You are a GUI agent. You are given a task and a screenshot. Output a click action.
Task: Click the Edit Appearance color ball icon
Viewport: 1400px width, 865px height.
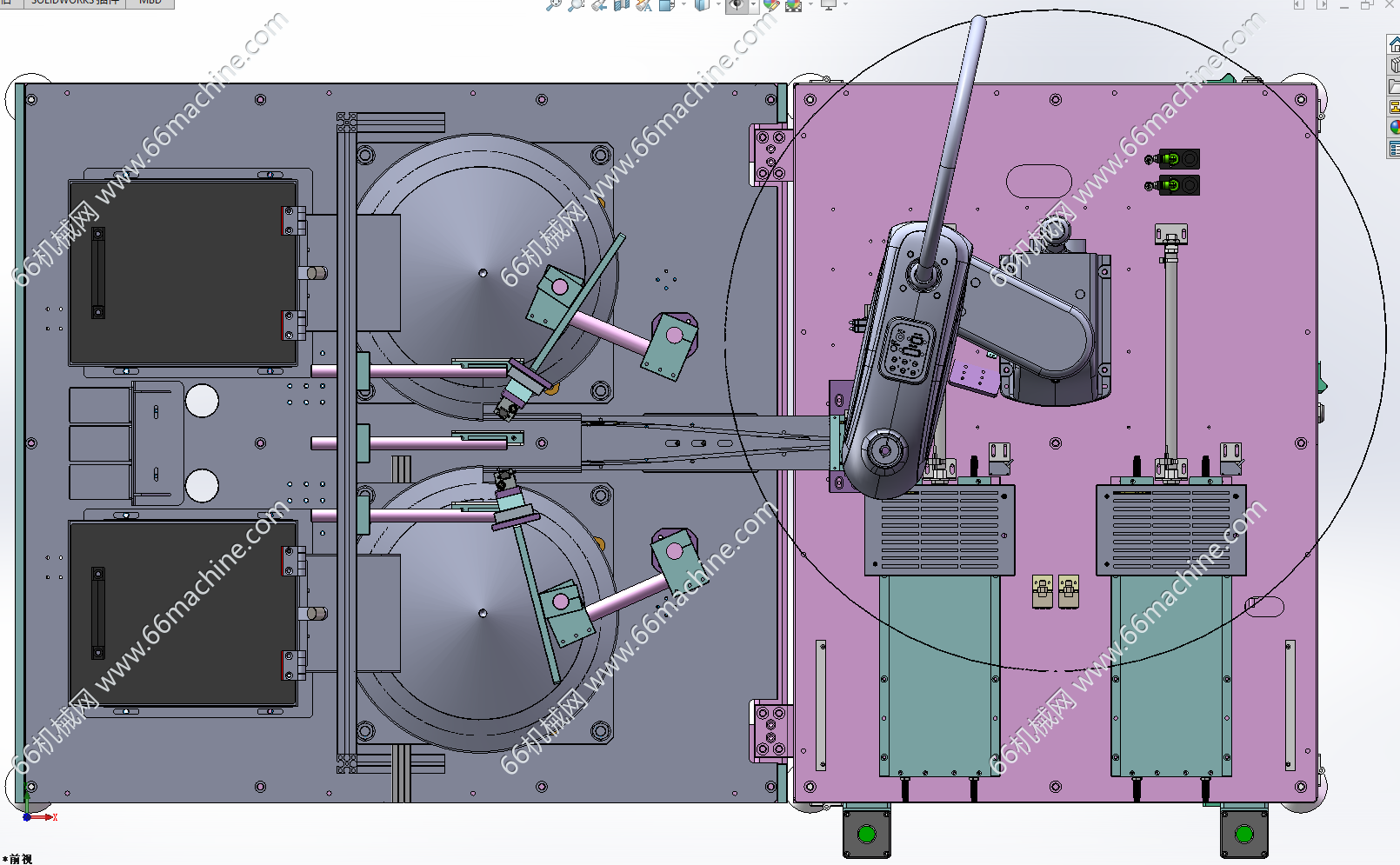770,4
